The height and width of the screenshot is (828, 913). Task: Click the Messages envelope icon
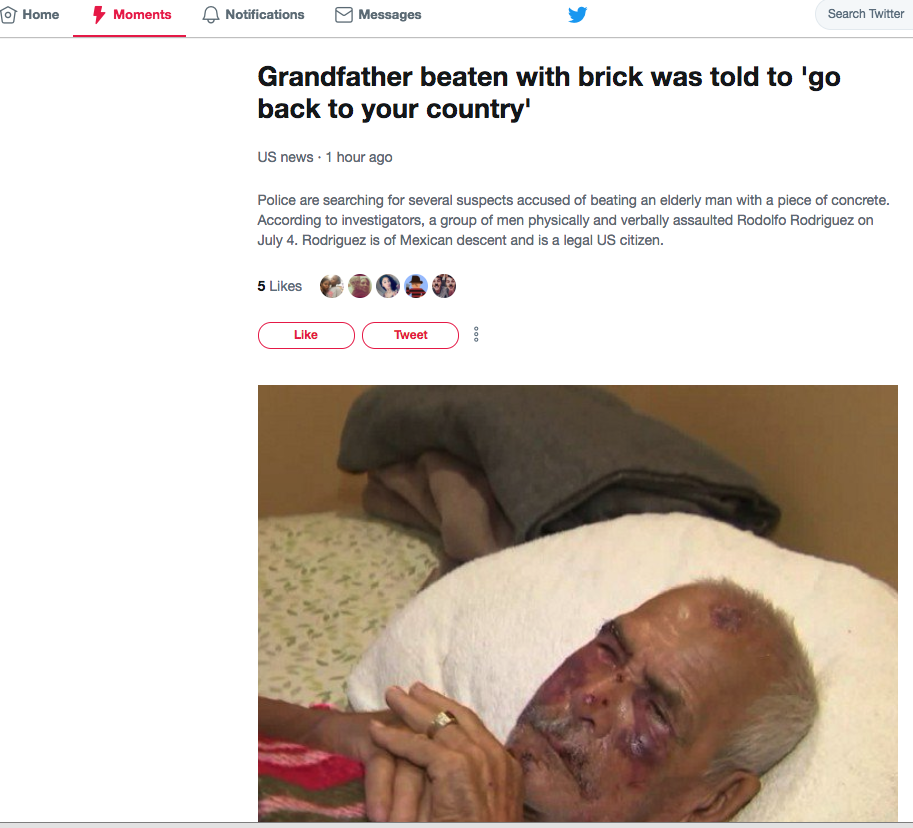pyautogui.click(x=344, y=15)
